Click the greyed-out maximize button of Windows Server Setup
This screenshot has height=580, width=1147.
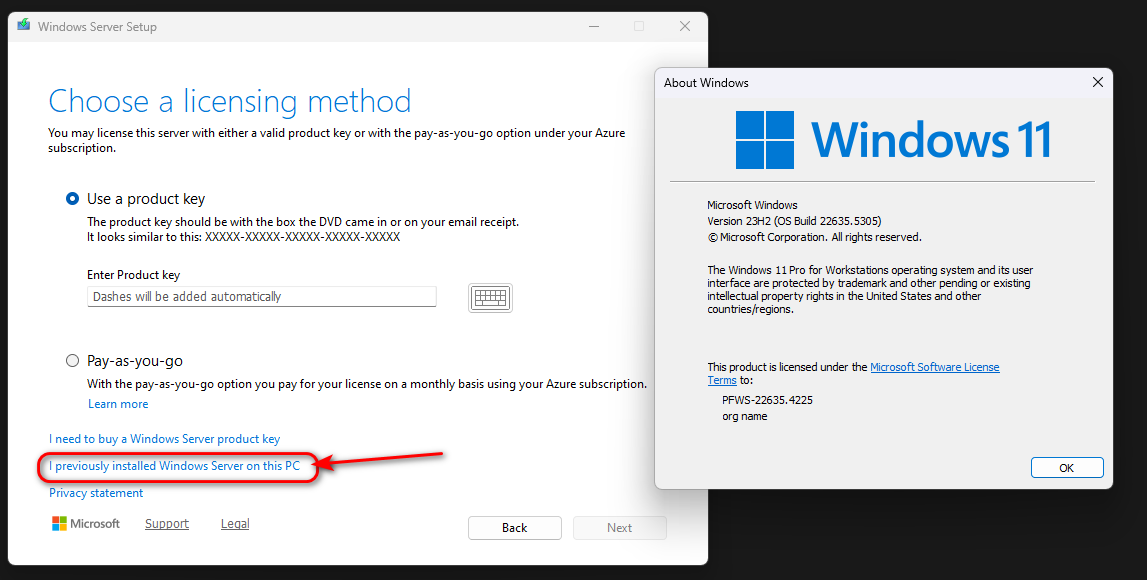[639, 26]
